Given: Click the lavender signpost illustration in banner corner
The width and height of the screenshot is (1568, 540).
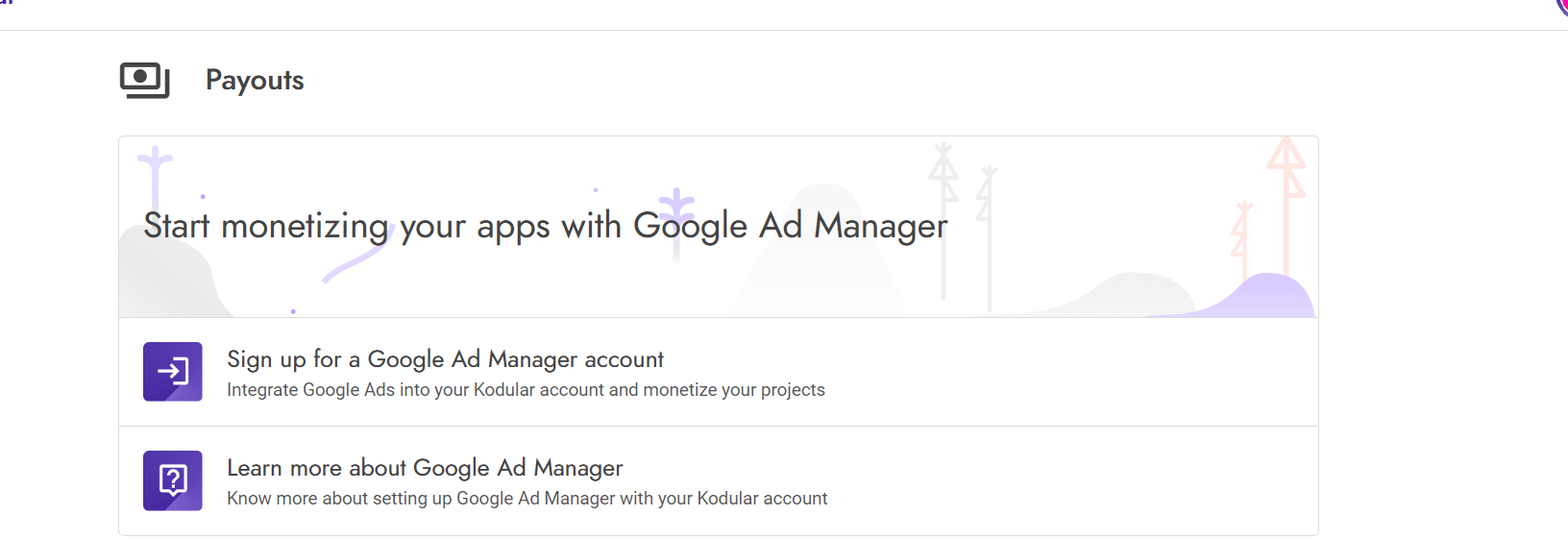Looking at the screenshot, I should click(x=155, y=178).
